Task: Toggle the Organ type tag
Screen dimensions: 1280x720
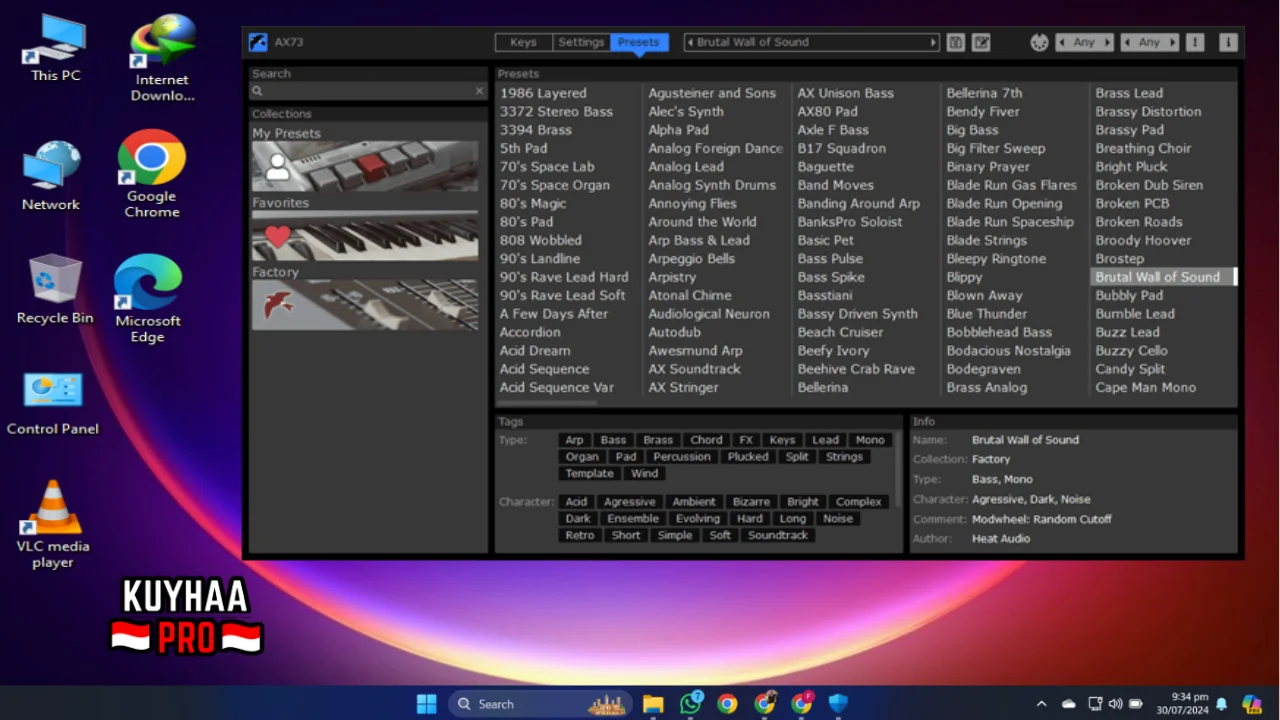Action: [x=582, y=457]
